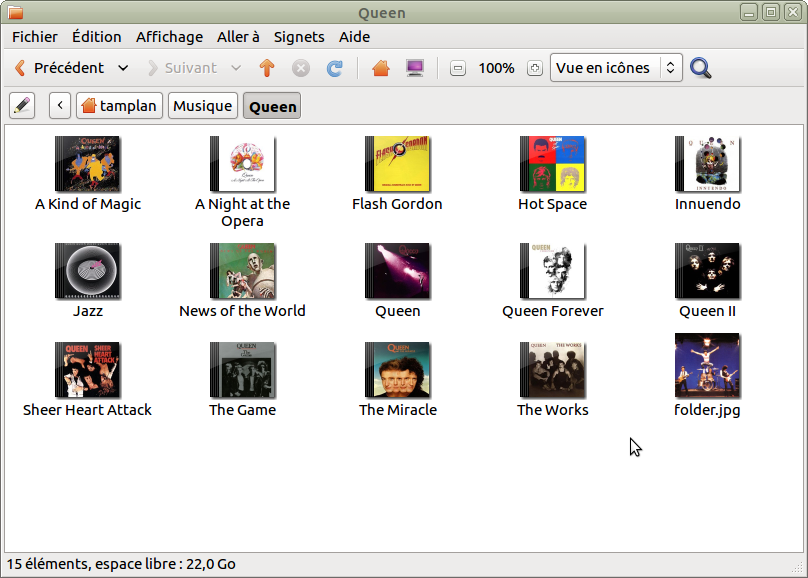Click the 100% zoom level button
Screen dimensions: 808x578
(496, 68)
